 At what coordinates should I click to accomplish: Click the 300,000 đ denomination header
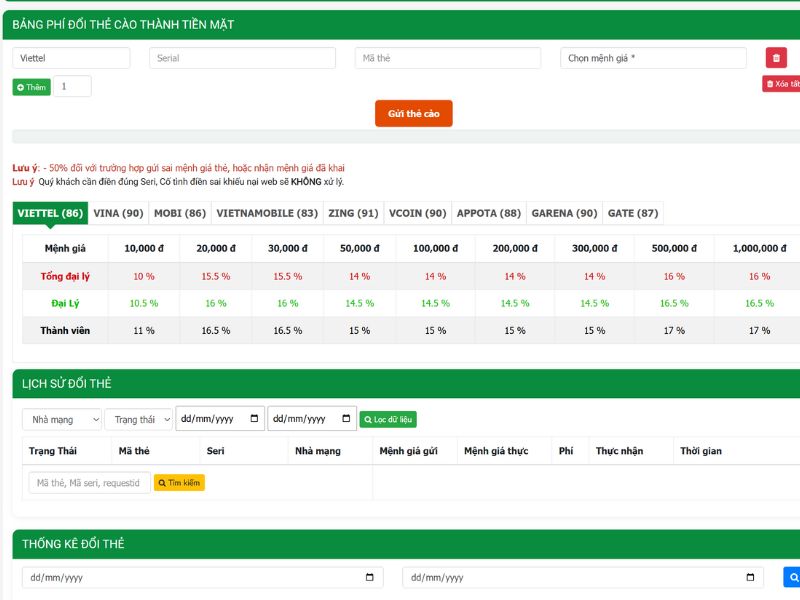594,248
